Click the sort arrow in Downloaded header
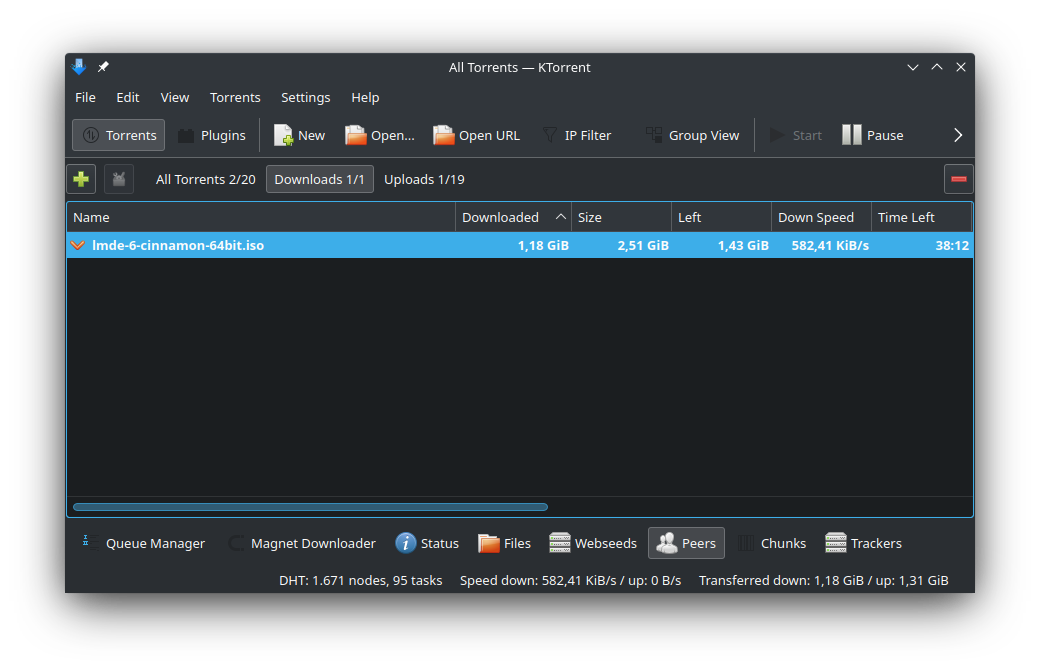 pos(560,217)
